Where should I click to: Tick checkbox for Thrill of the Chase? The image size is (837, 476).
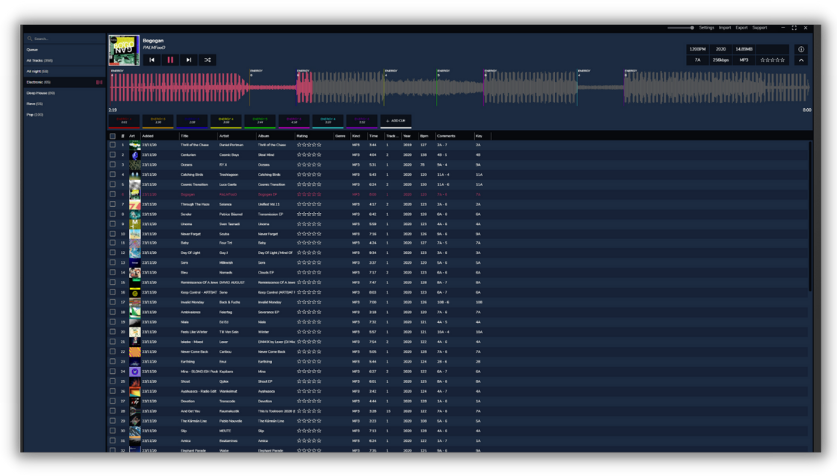(113, 145)
